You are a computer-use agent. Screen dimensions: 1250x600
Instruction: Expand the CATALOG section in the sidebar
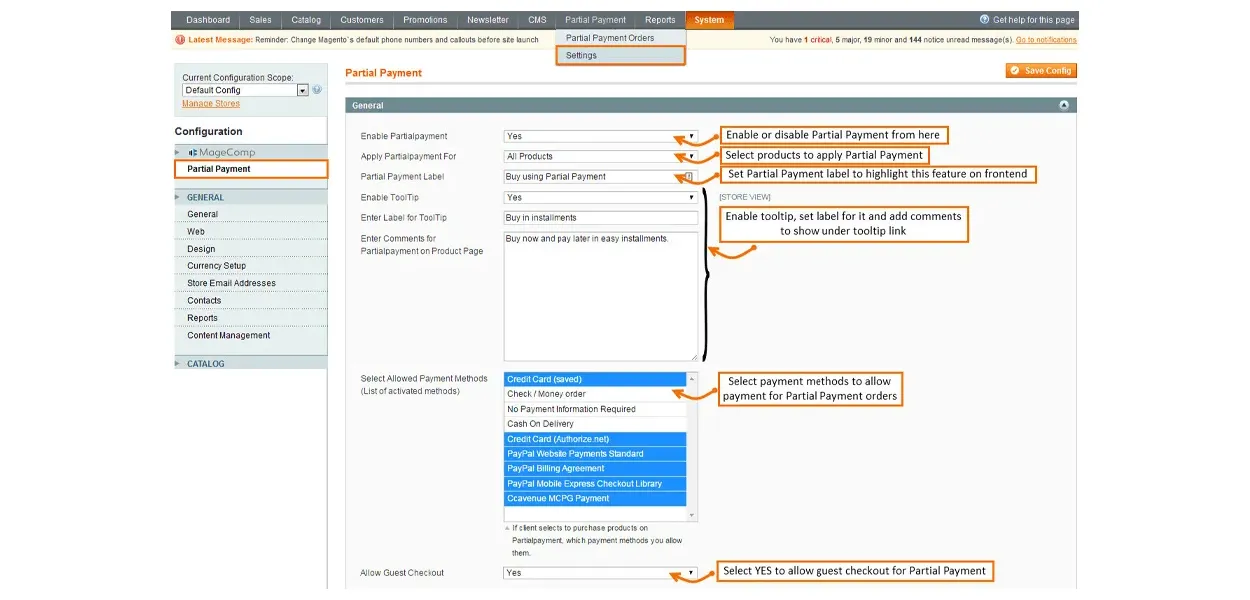tap(205, 364)
